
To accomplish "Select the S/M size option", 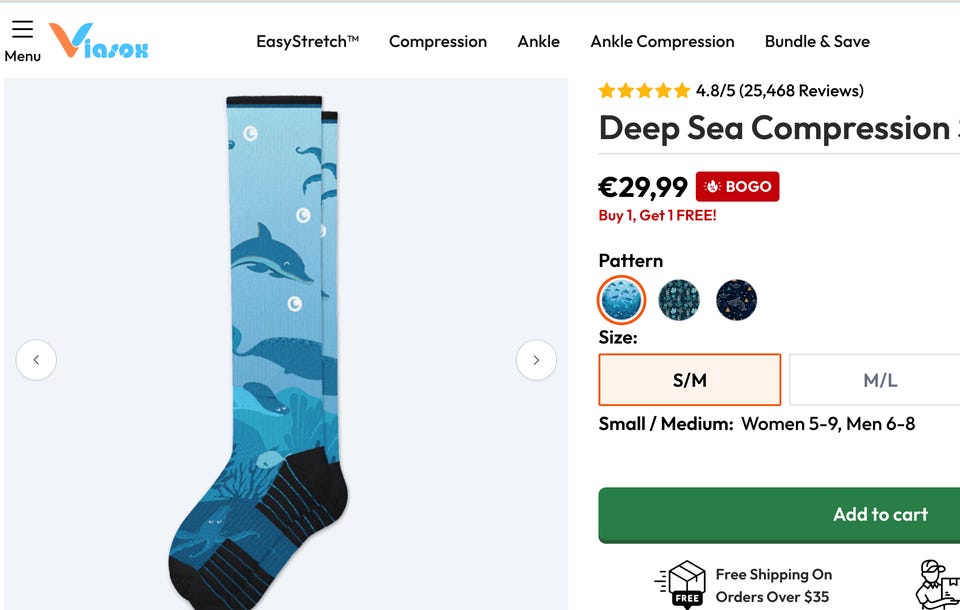I will (689, 380).
